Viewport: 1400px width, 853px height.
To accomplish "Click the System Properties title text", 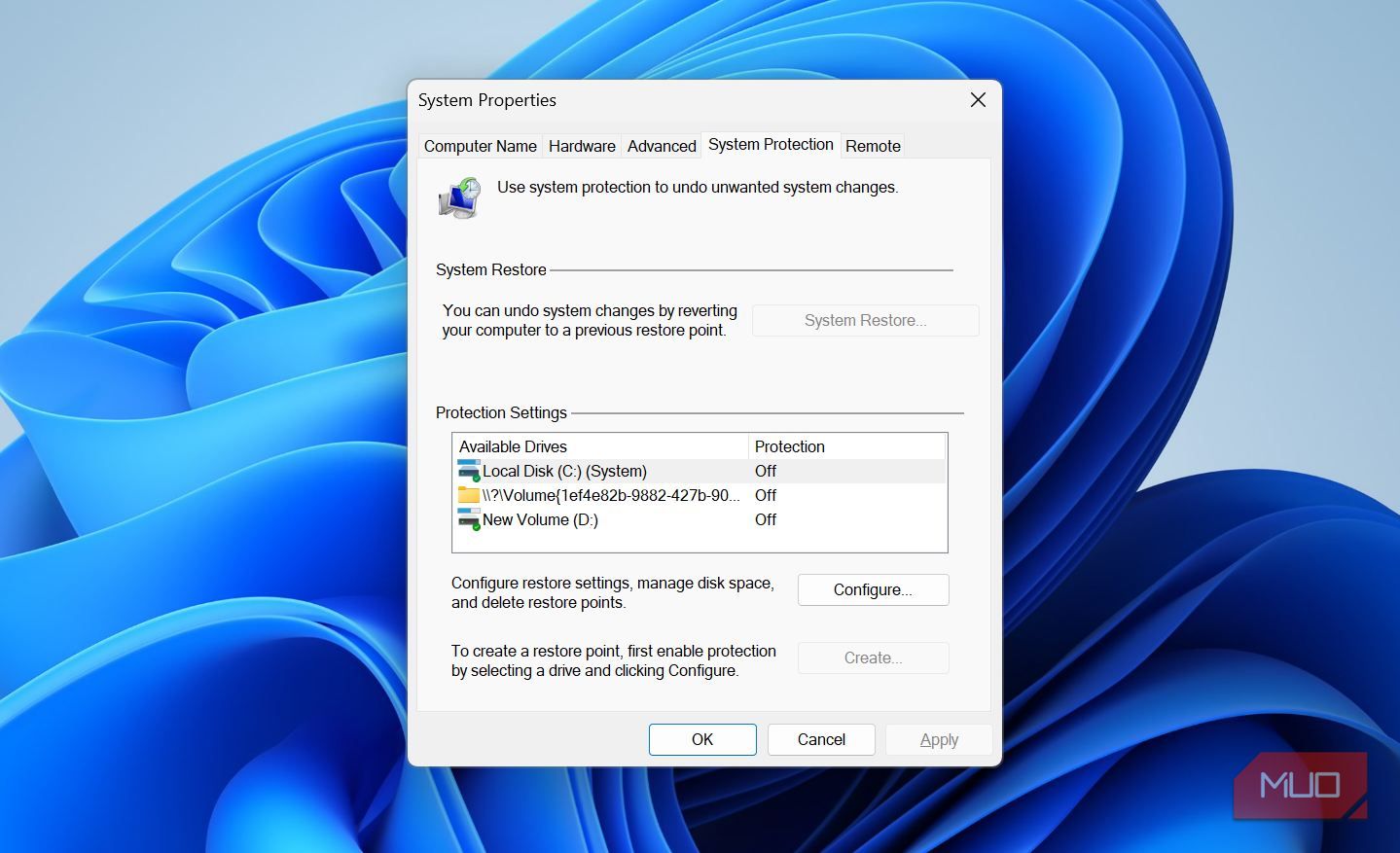I will pyautogui.click(x=487, y=100).
